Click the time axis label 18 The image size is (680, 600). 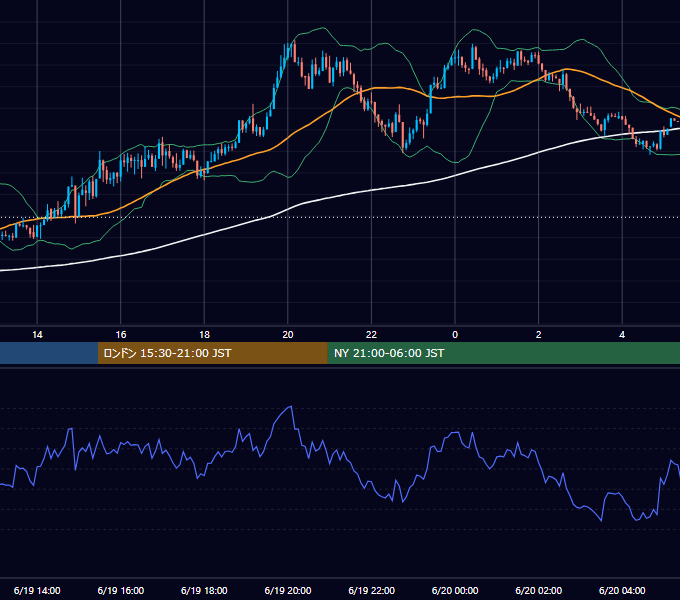click(204, 335)
